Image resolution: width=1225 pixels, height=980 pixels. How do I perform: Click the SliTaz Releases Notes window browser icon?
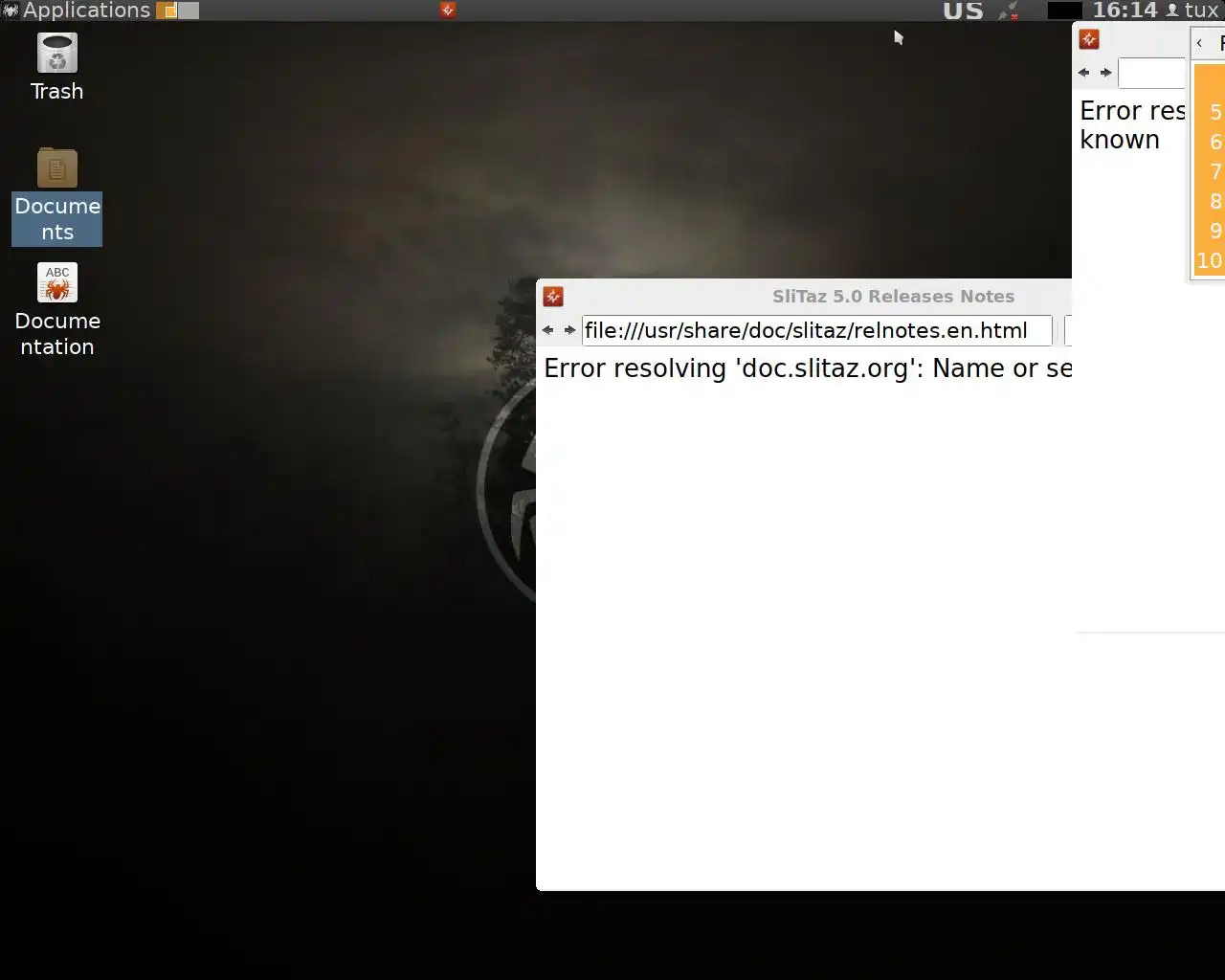pyautogui.click(x=553, y=297)
